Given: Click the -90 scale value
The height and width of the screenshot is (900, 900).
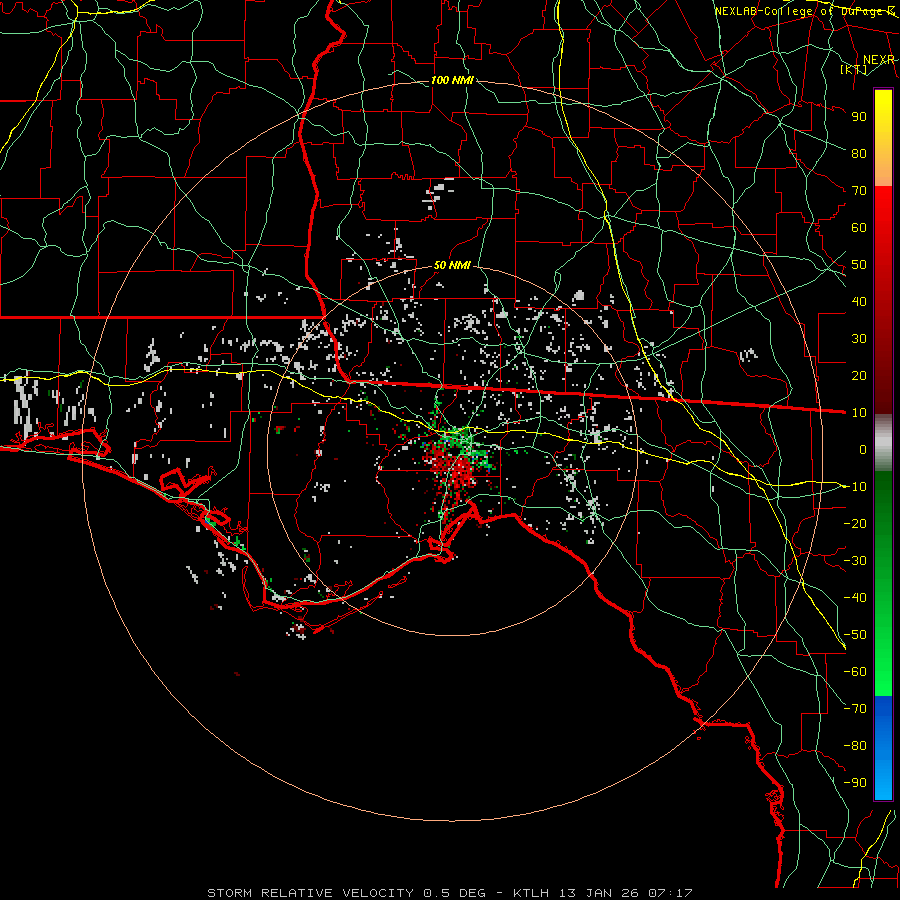Looking at the screenshot, I should tap(855, 783).
